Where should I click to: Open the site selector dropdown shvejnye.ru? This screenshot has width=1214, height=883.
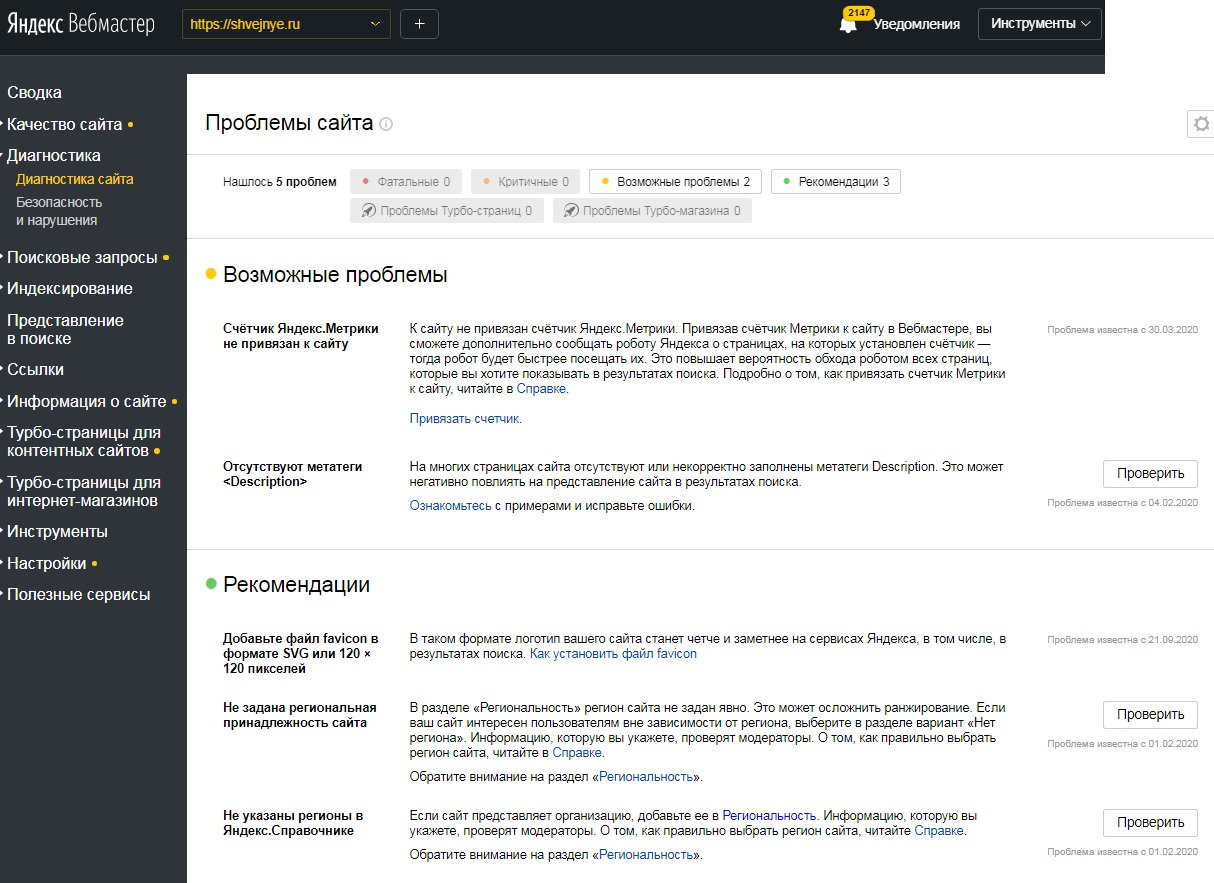click(286, 24)
